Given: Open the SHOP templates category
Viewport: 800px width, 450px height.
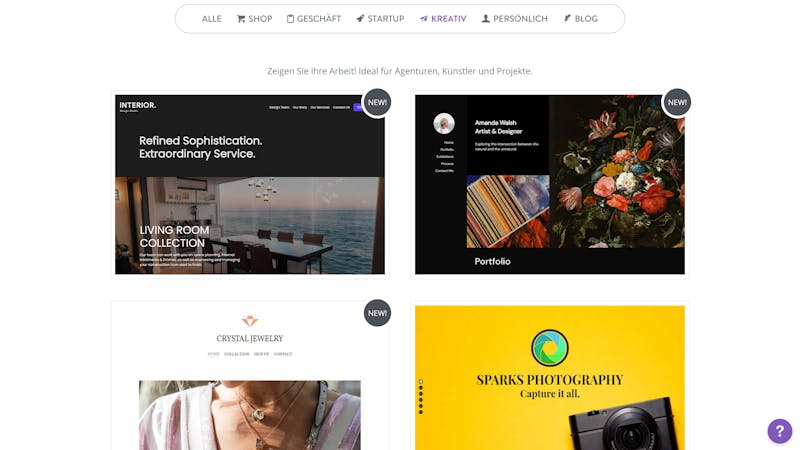Looking at the screenshot, I should [x=260, y=19].
